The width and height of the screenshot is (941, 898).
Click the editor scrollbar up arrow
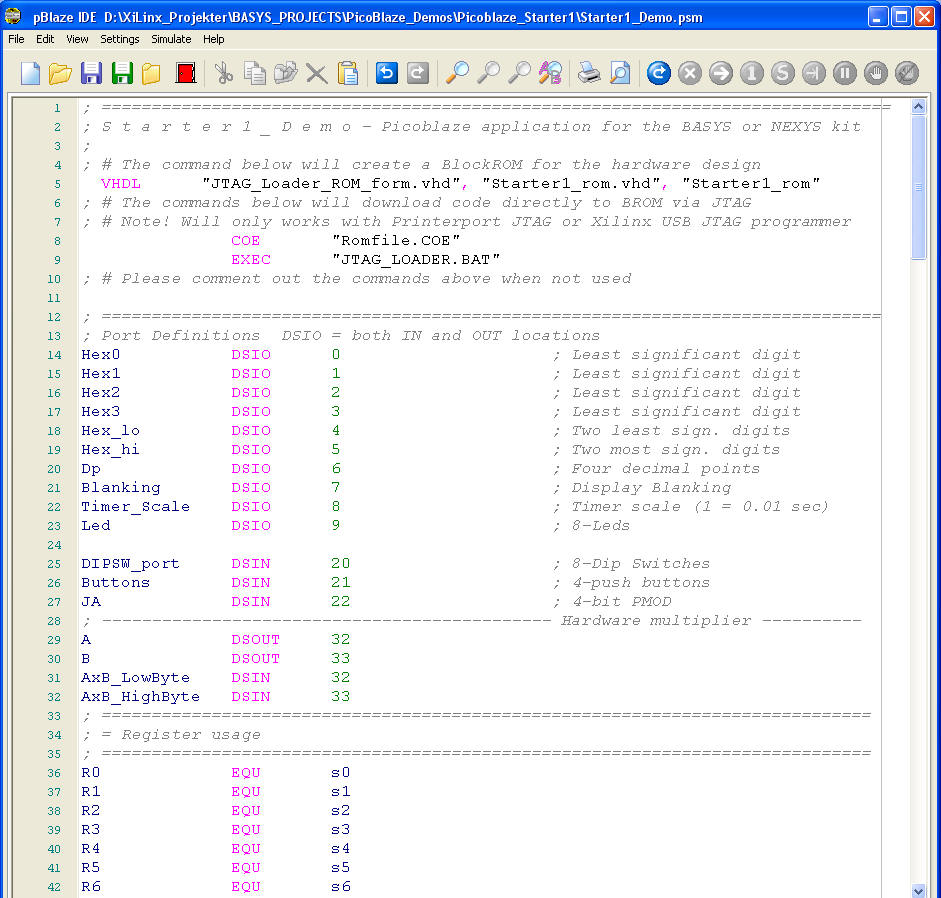[918, 107]
